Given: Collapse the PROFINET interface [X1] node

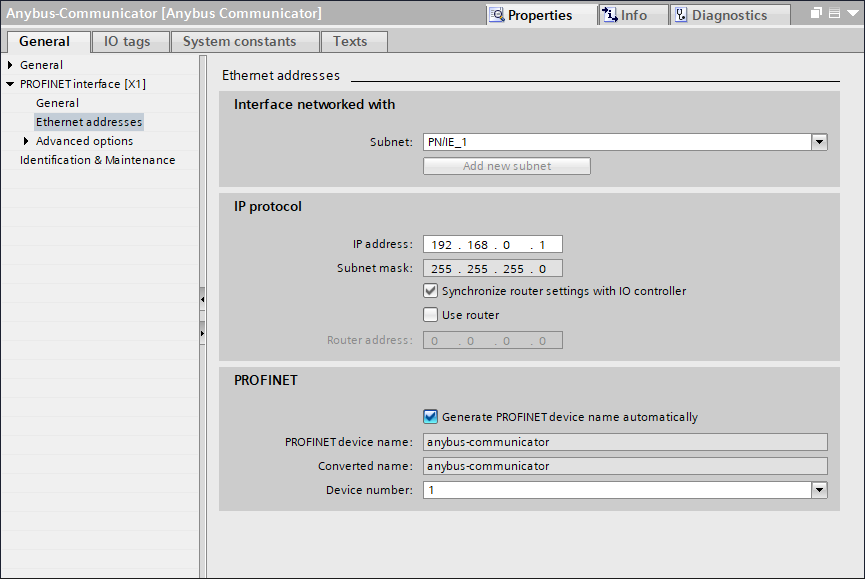Looking at the screenshot, I should click(x=10, y=84).
